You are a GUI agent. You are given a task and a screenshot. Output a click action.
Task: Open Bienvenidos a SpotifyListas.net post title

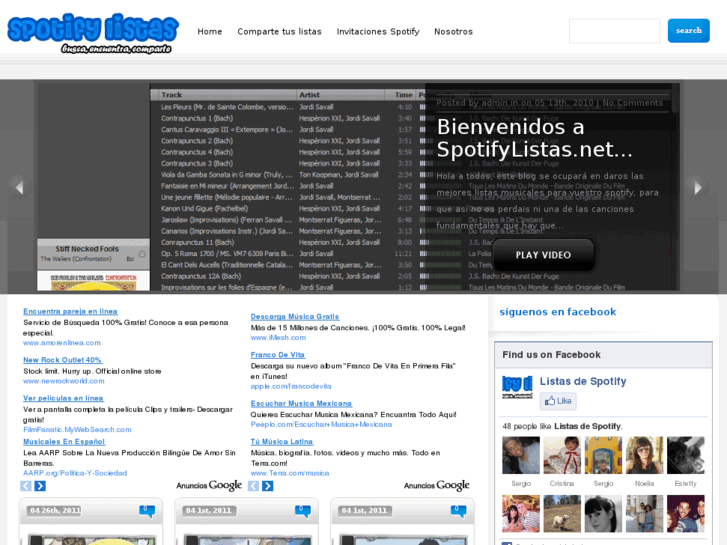(x=535, y=138)
